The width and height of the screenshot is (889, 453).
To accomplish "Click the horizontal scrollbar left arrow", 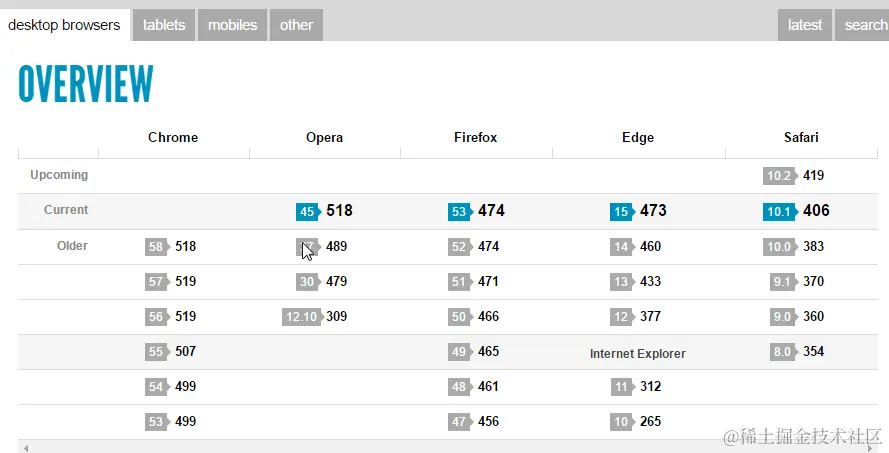I will [26, 448].
